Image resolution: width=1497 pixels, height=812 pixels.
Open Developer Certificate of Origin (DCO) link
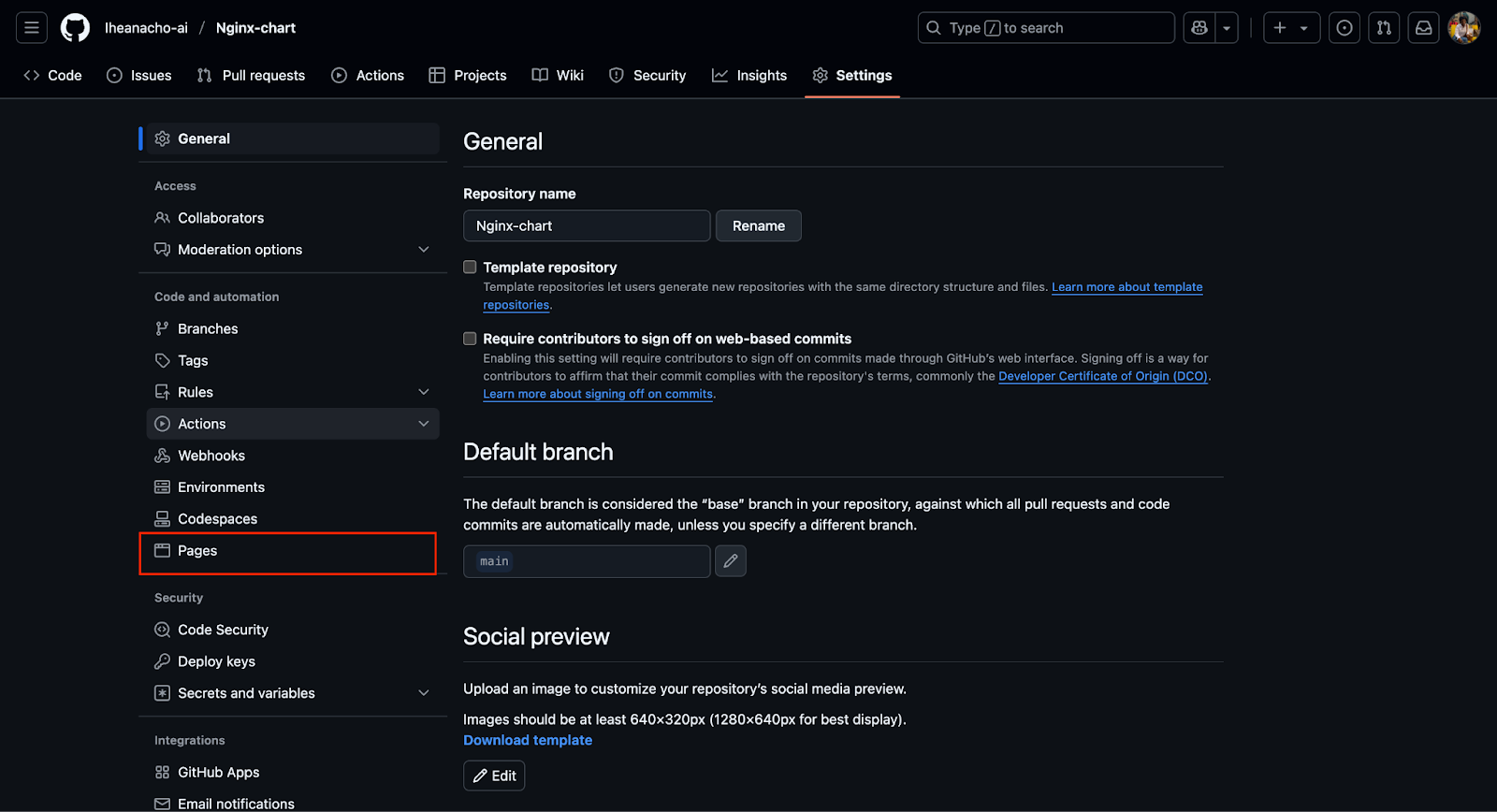tap(1103, 376)
